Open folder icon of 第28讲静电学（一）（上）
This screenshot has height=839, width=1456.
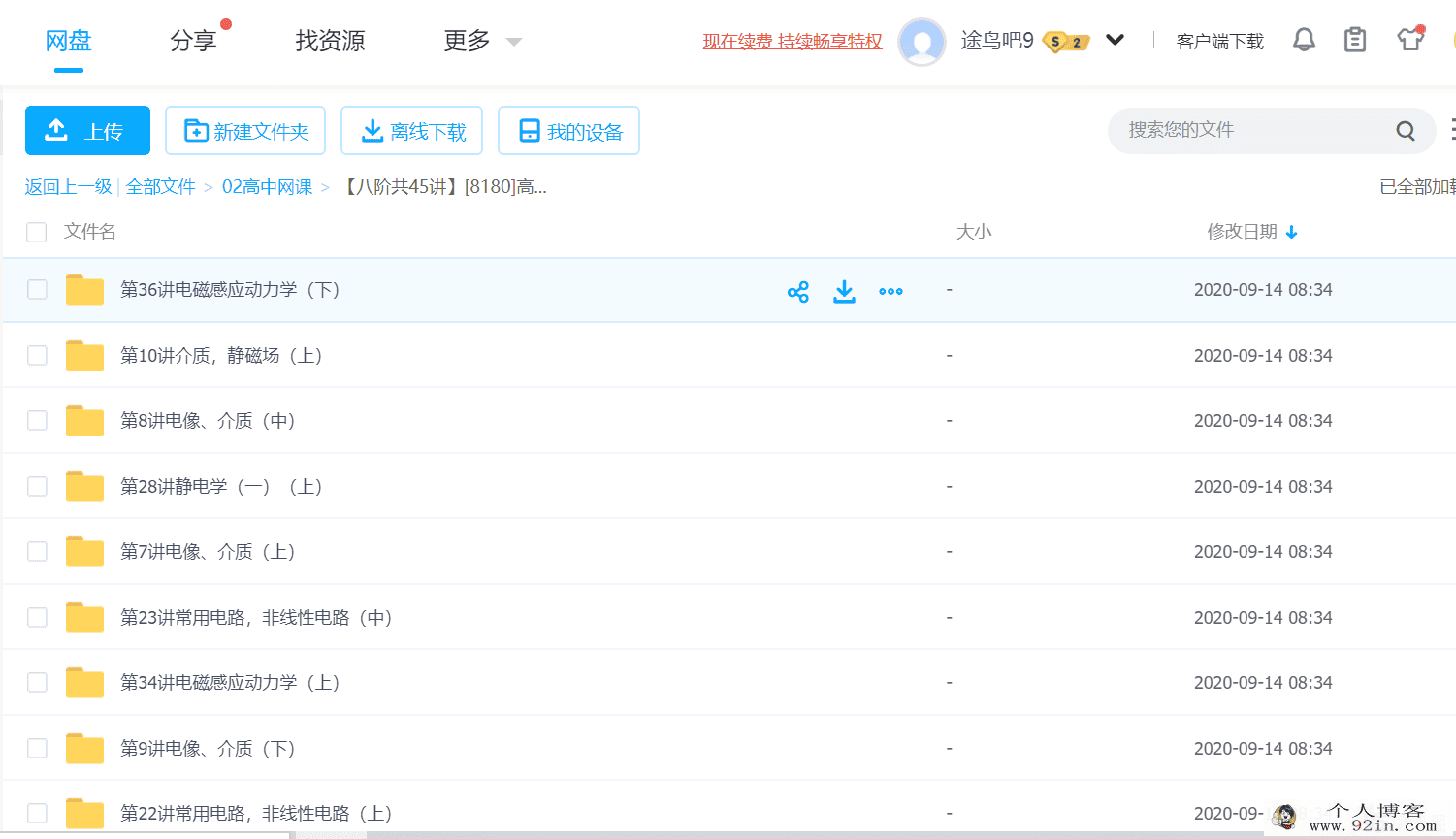tap(84, 487)
